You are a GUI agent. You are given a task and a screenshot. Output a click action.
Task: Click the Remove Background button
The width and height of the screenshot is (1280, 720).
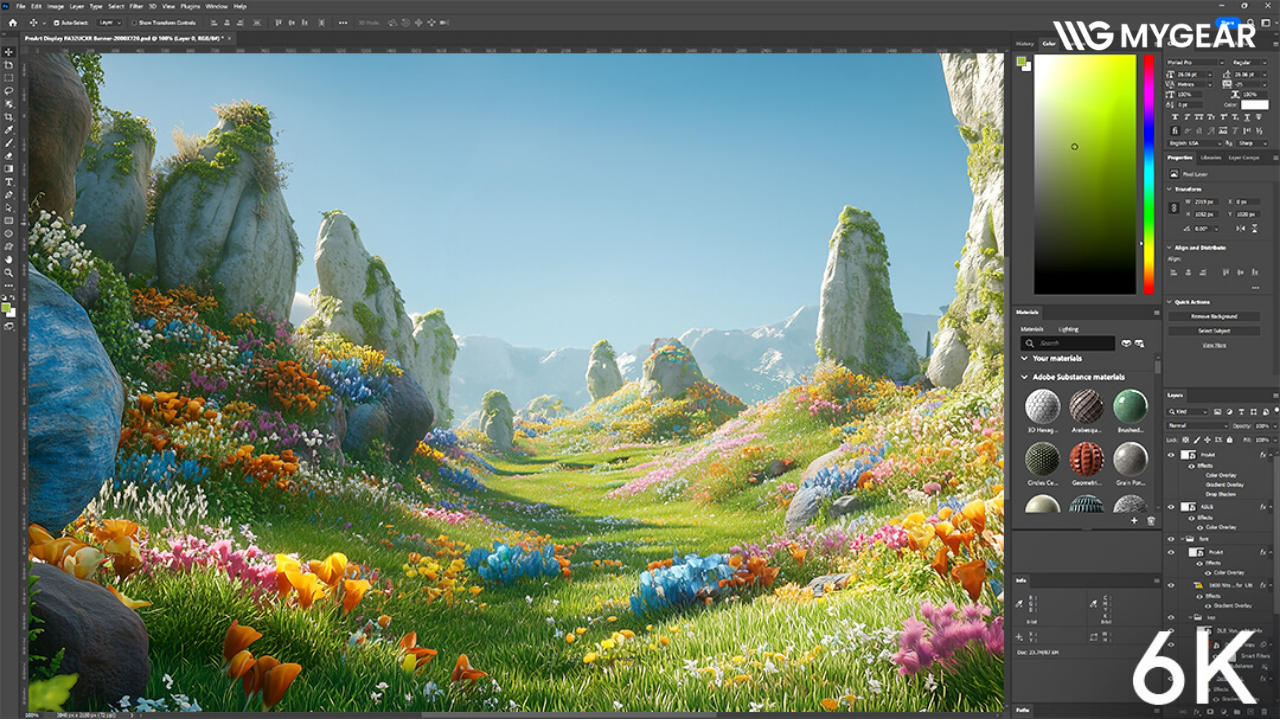(1213, 317)
